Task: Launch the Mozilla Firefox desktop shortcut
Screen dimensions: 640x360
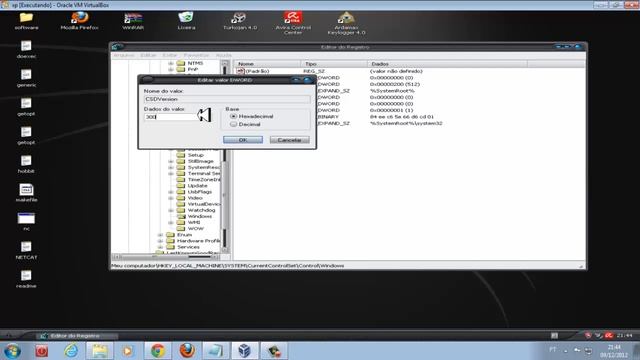Action: coord(80,21)
